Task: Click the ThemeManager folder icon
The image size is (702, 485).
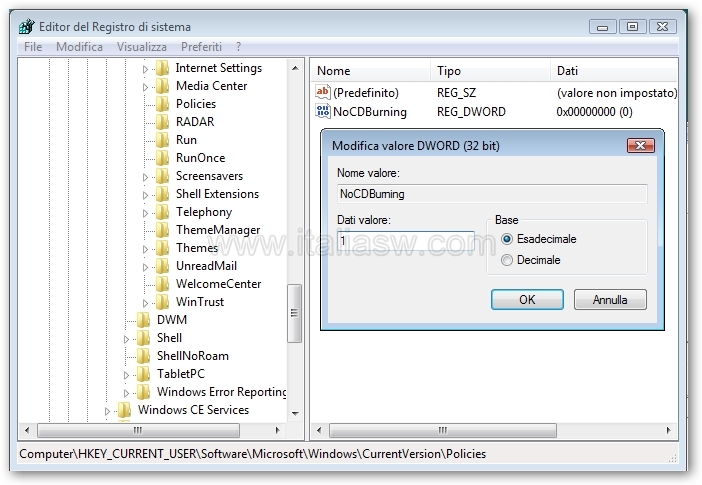Action: [163, 230]
